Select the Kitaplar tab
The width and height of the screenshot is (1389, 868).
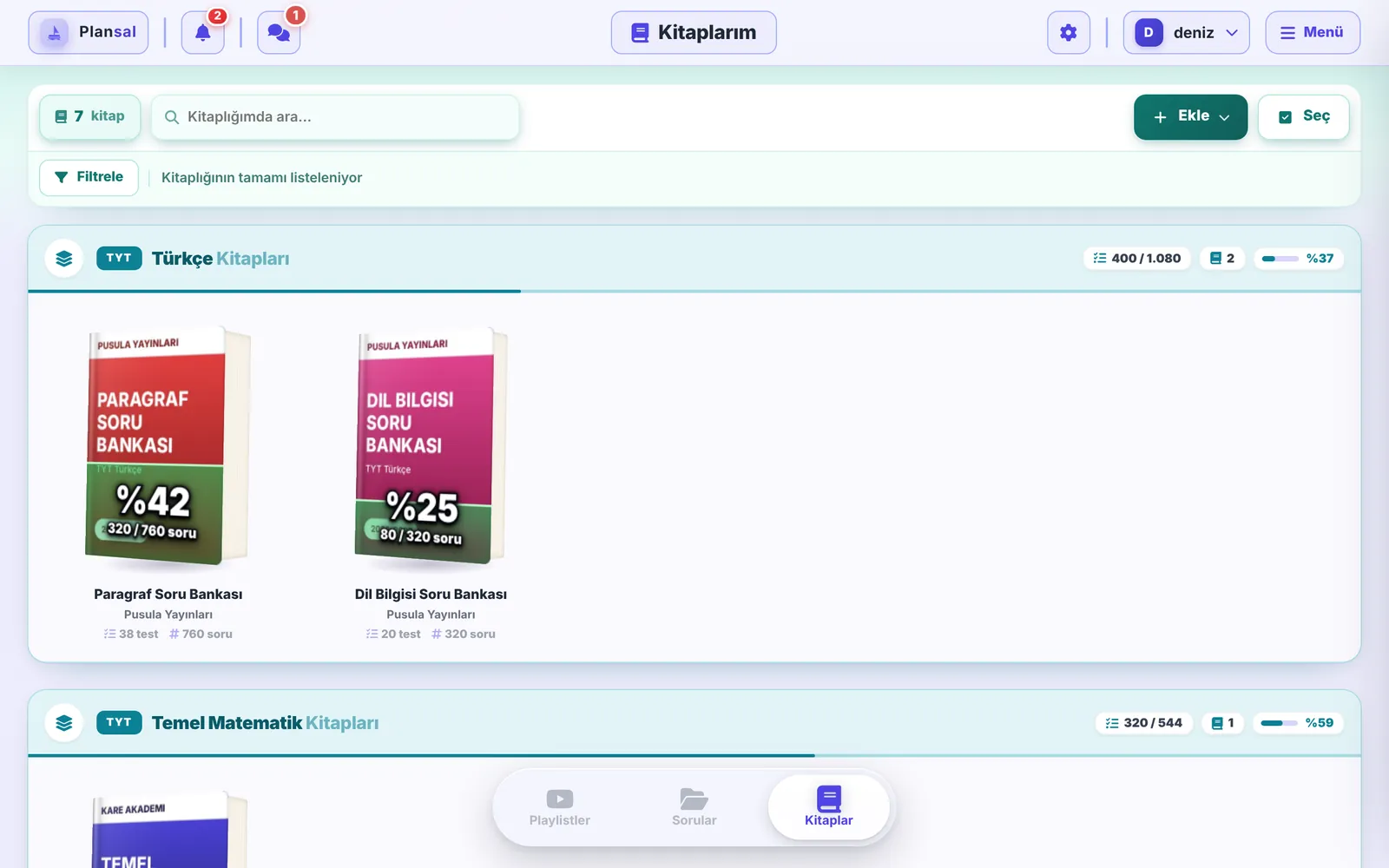tap(829, 808)
